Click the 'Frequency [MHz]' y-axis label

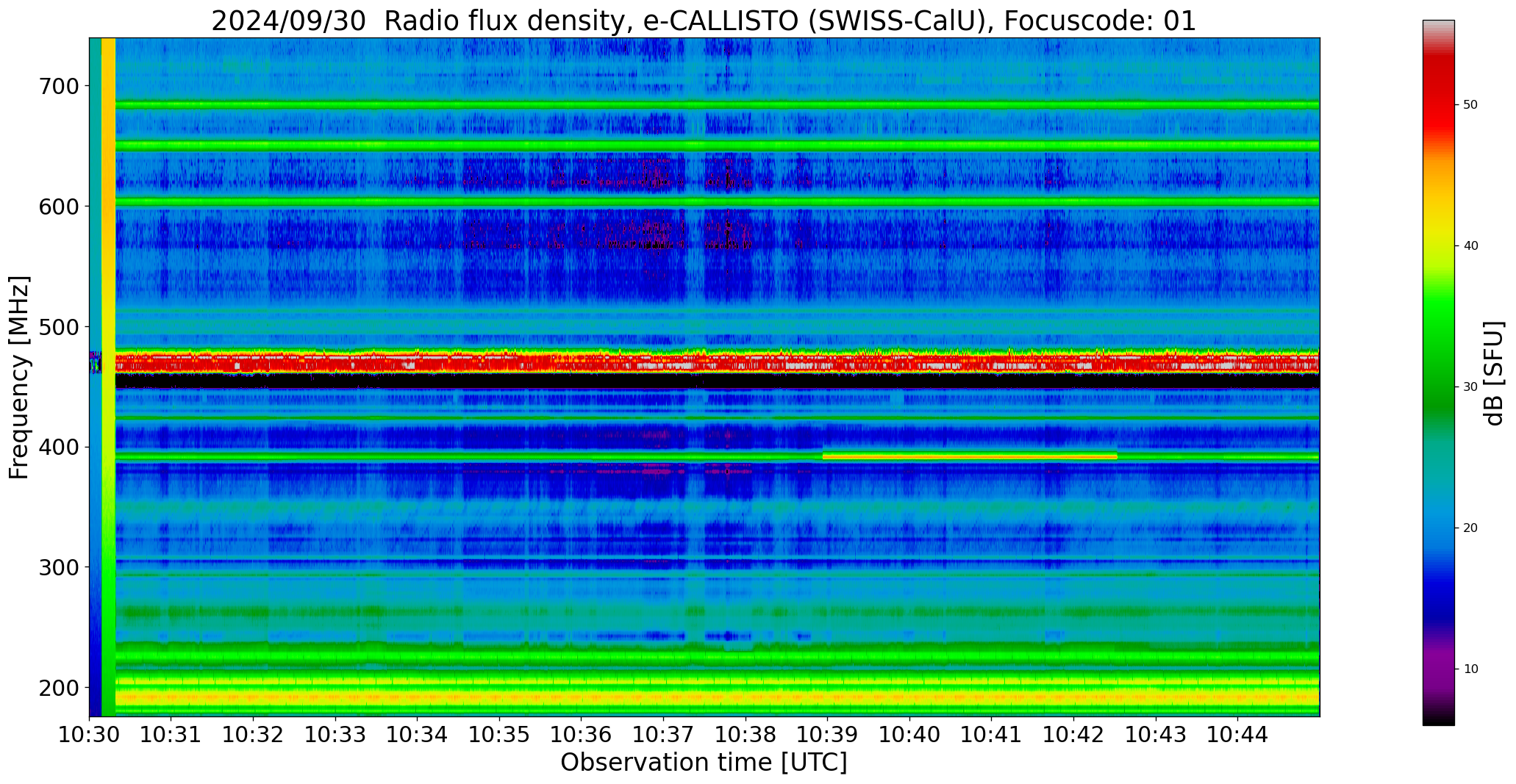point(19,377)
